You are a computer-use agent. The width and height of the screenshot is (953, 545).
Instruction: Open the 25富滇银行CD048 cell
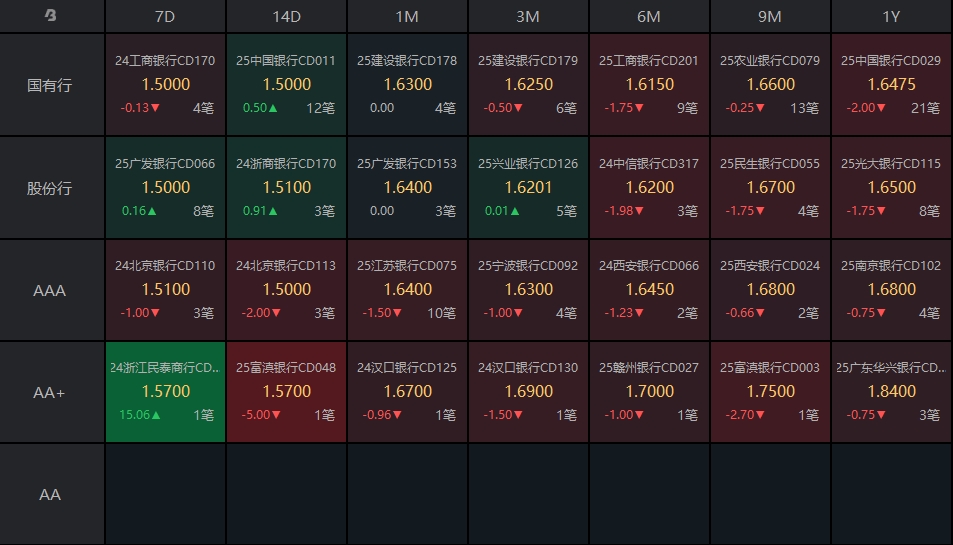pyautogui.click(x=286, y=392)
